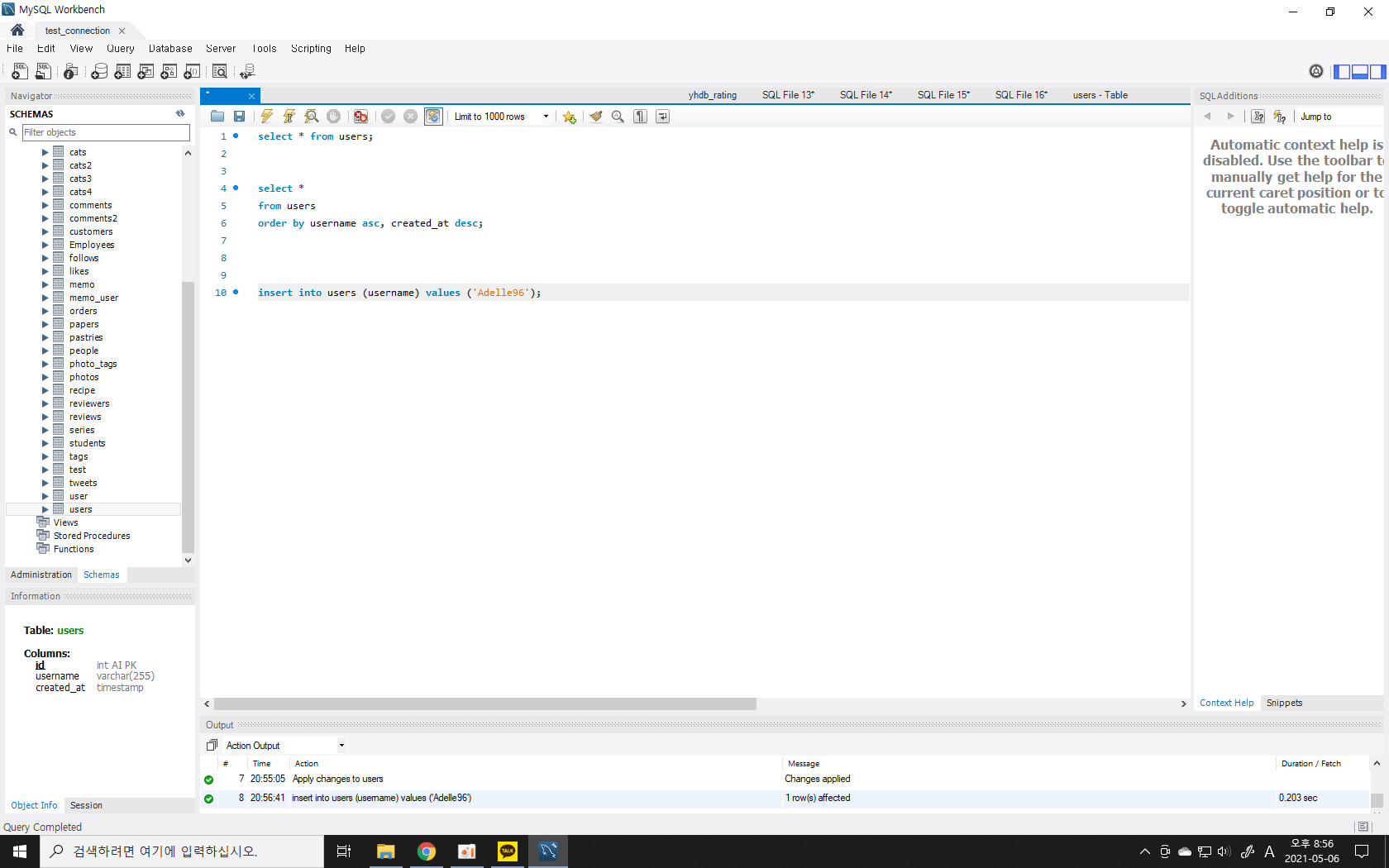The width and height of the screenshot is (1389, 868).
Task: Toggle the right sidebar panel visibility
Action: [1377, 72]
